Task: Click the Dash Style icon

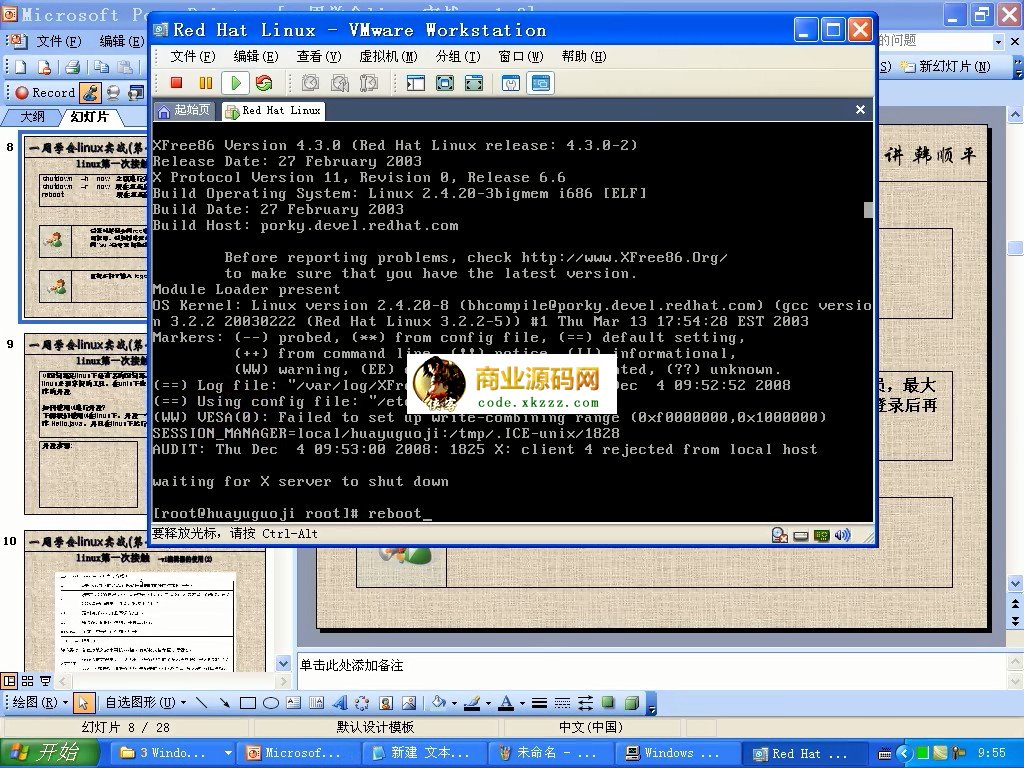Action: coord(562,703)
